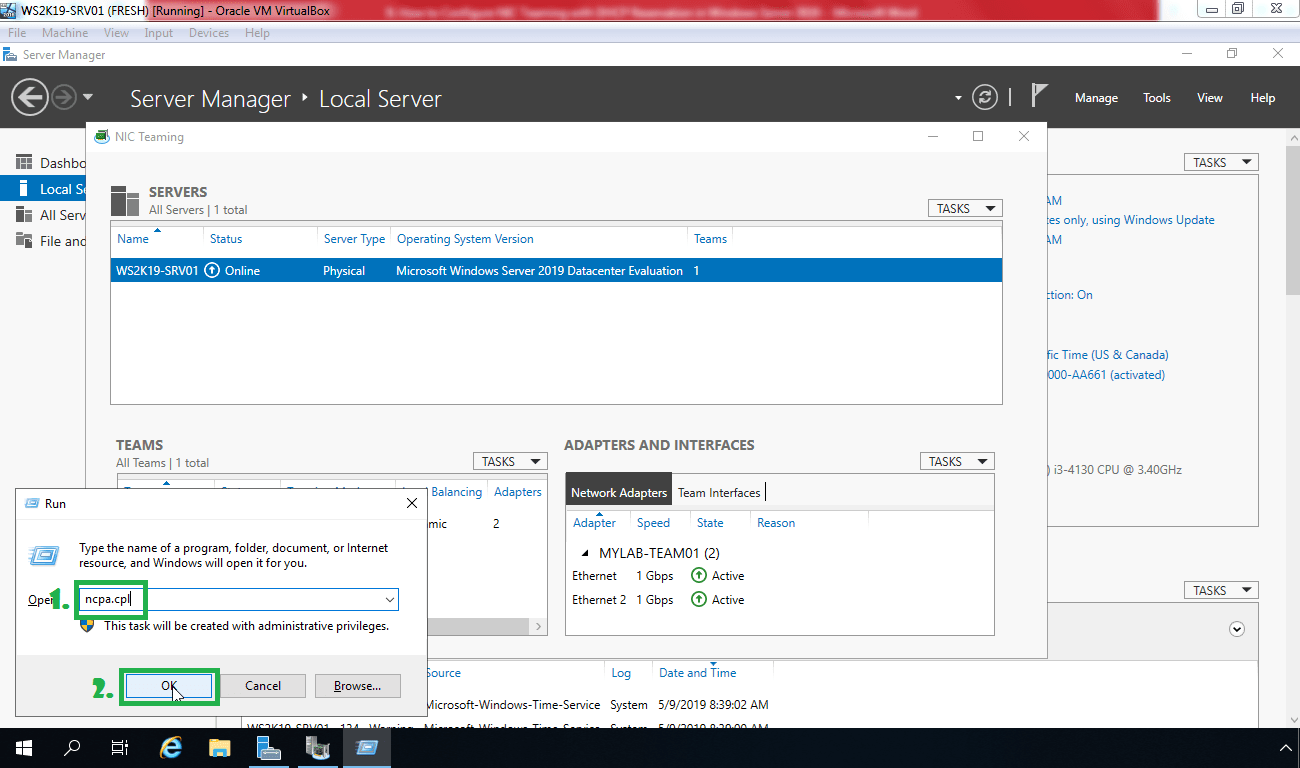Click the Adapters column header in Teams list
This screenshot has width=1300, height=768.
pos(518,492)
